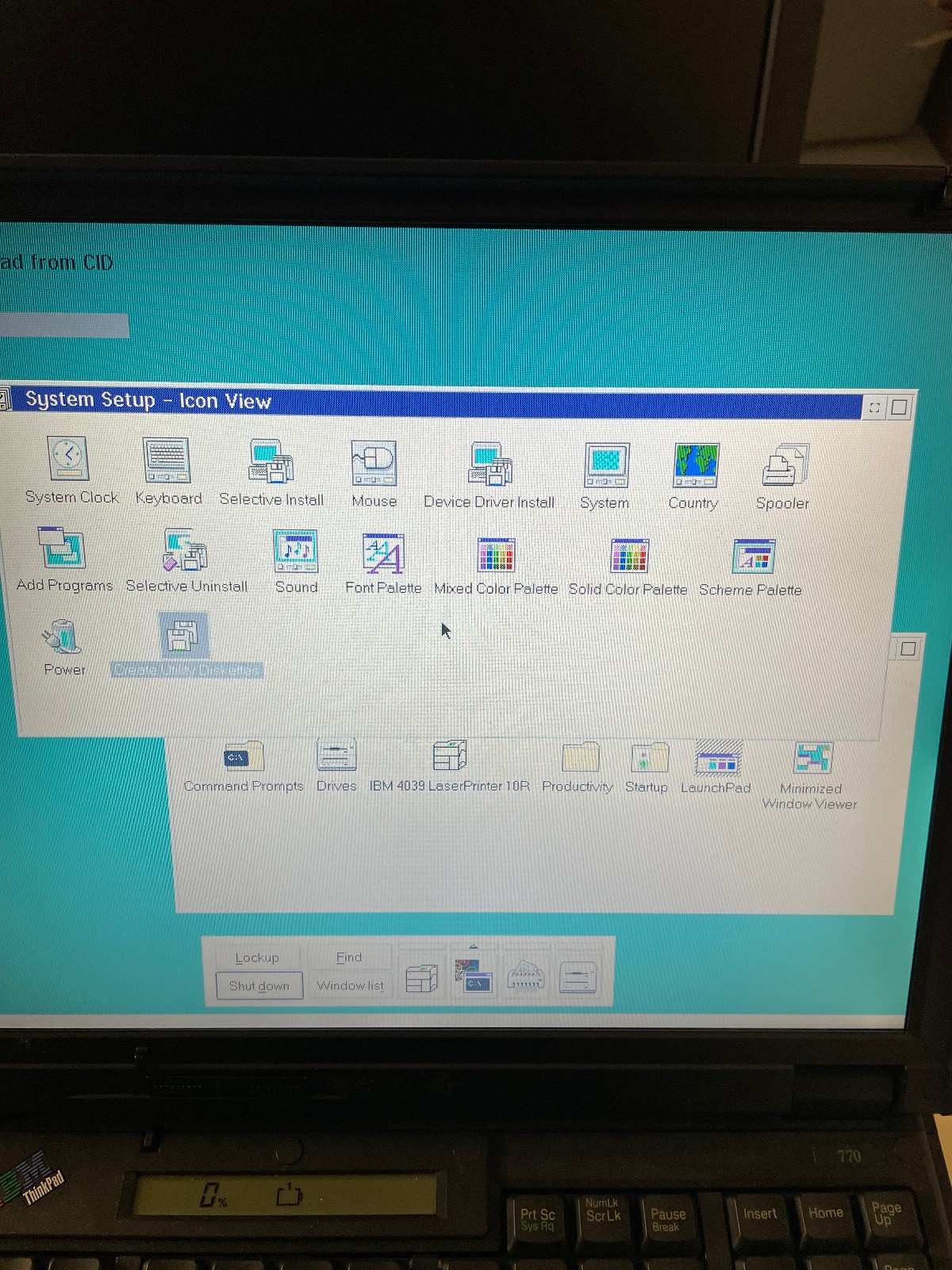This screenshot has height=1270, width=952.
Task: Open the System settings icon
Action: pos(607,466)
